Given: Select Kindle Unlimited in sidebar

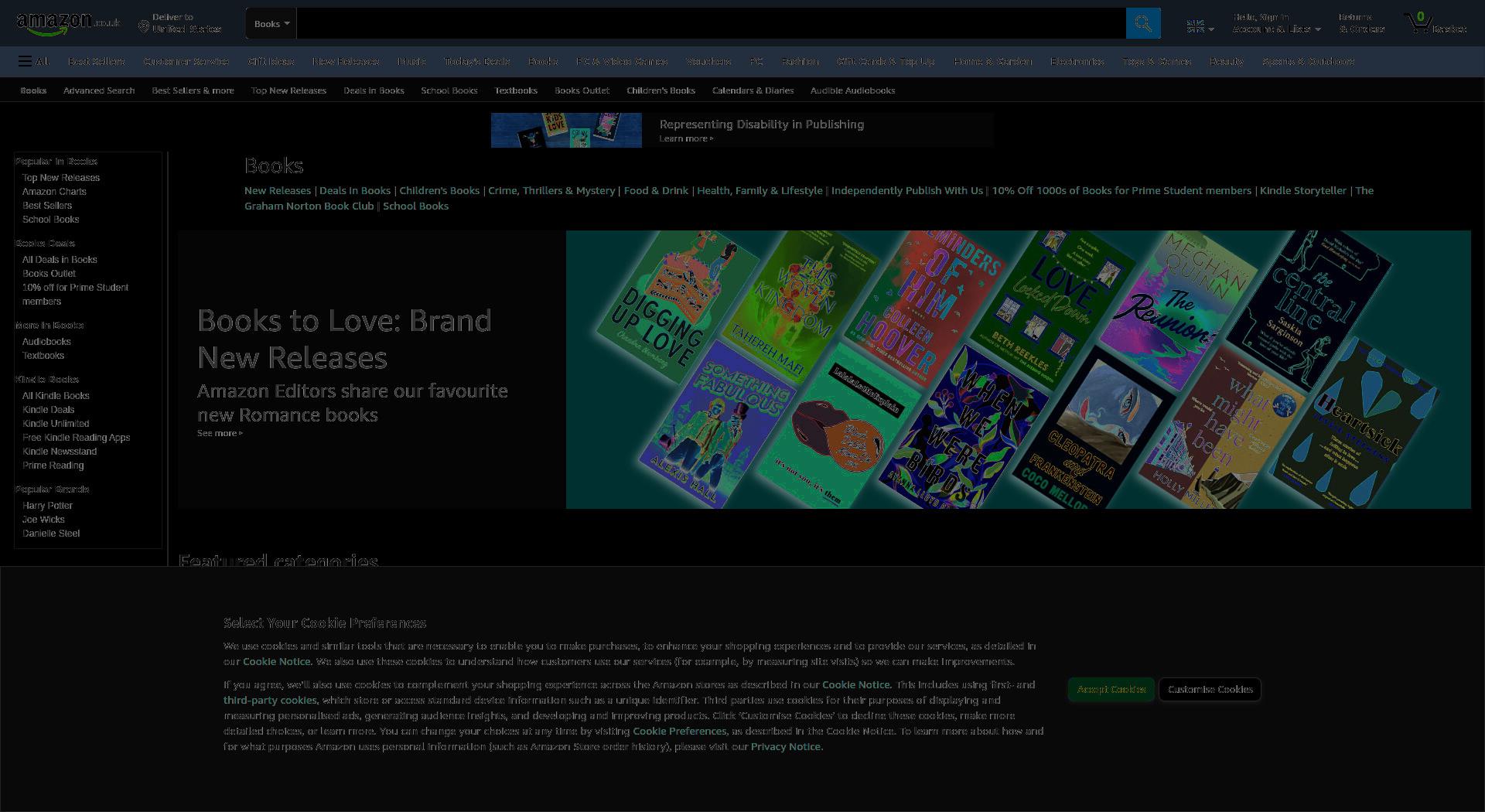Looking at the screenshot, I should point(56,424).
